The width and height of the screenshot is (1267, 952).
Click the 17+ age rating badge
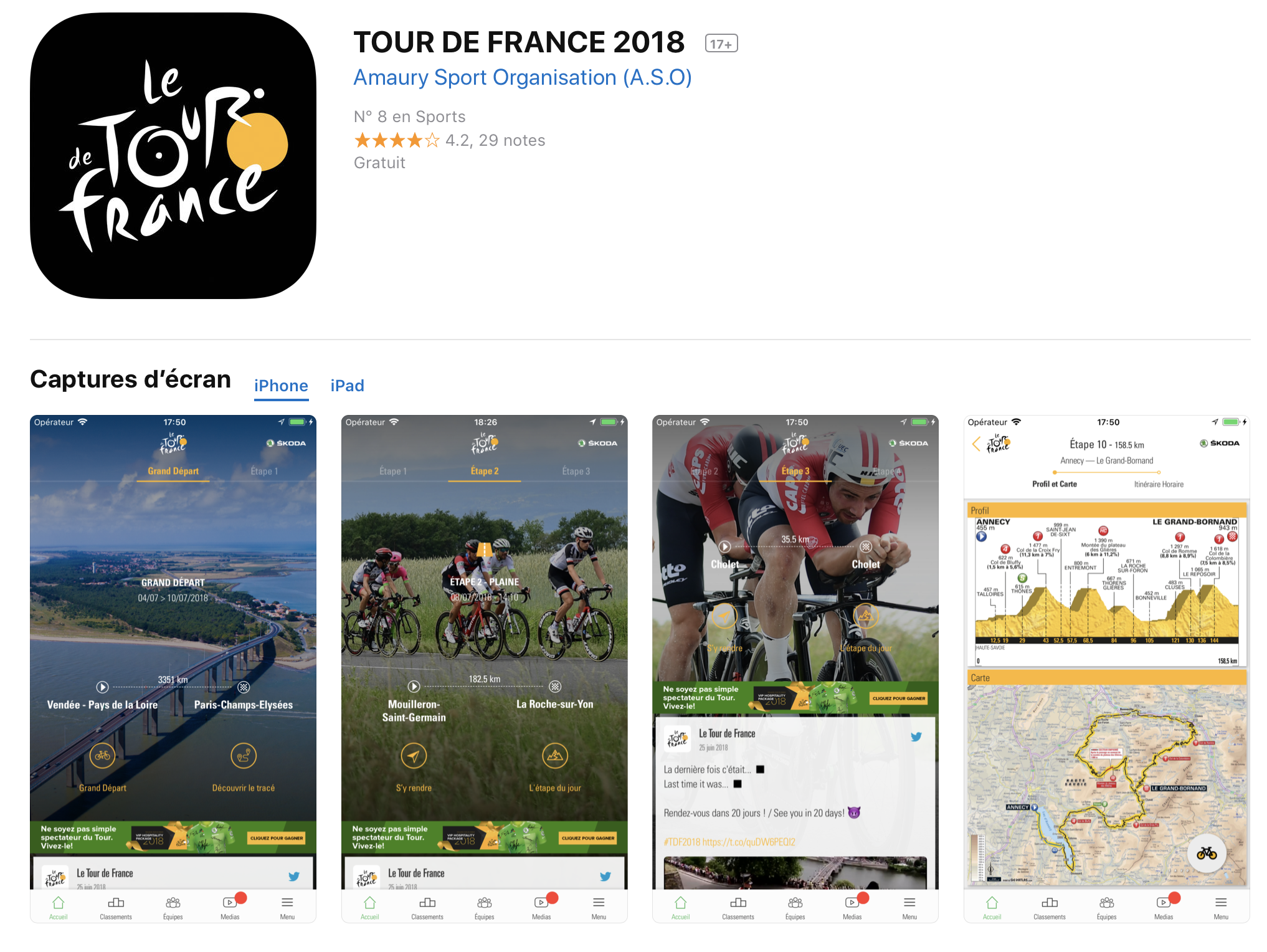pyautogui.click(x=721, y=44)
